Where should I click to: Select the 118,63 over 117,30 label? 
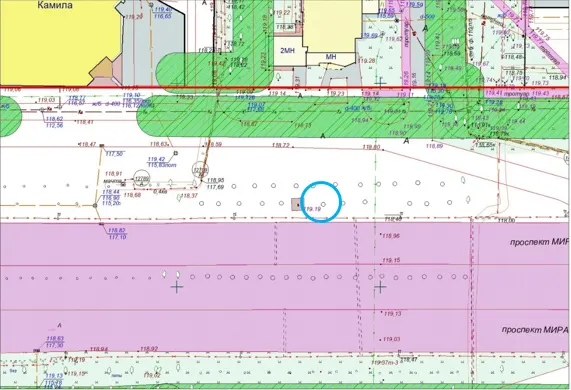coord(55,342)
